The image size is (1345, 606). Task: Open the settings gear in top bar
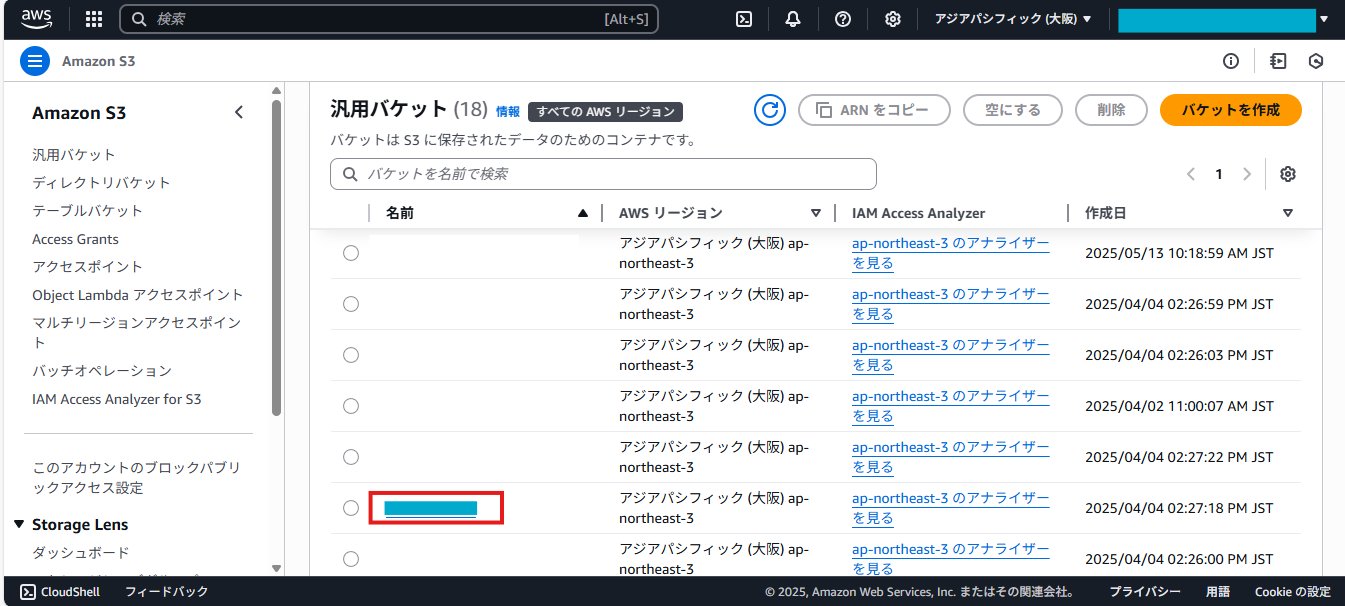coord(893,19)
